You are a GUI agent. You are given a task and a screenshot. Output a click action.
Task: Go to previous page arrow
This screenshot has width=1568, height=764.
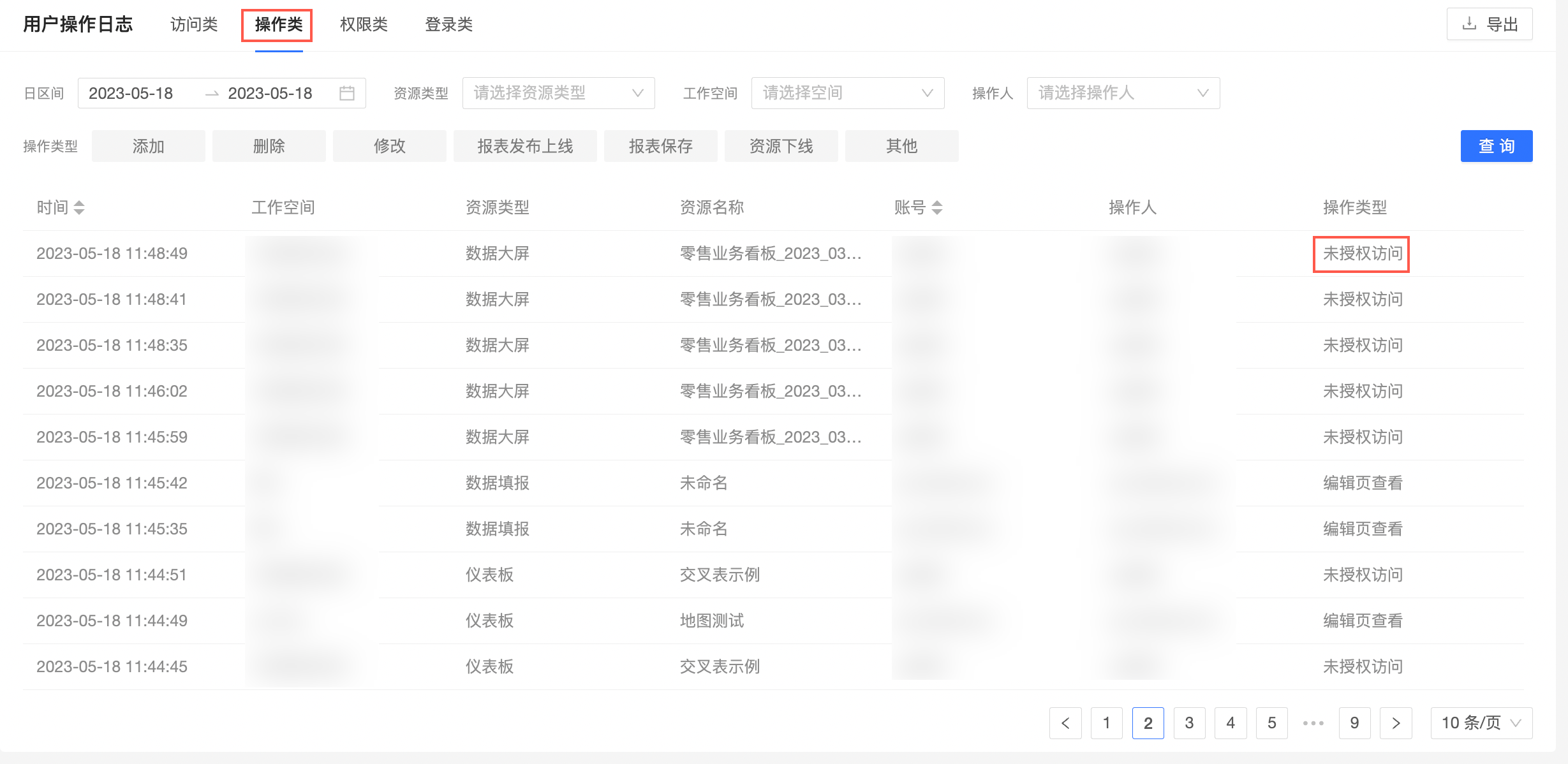pos(1065,723)
